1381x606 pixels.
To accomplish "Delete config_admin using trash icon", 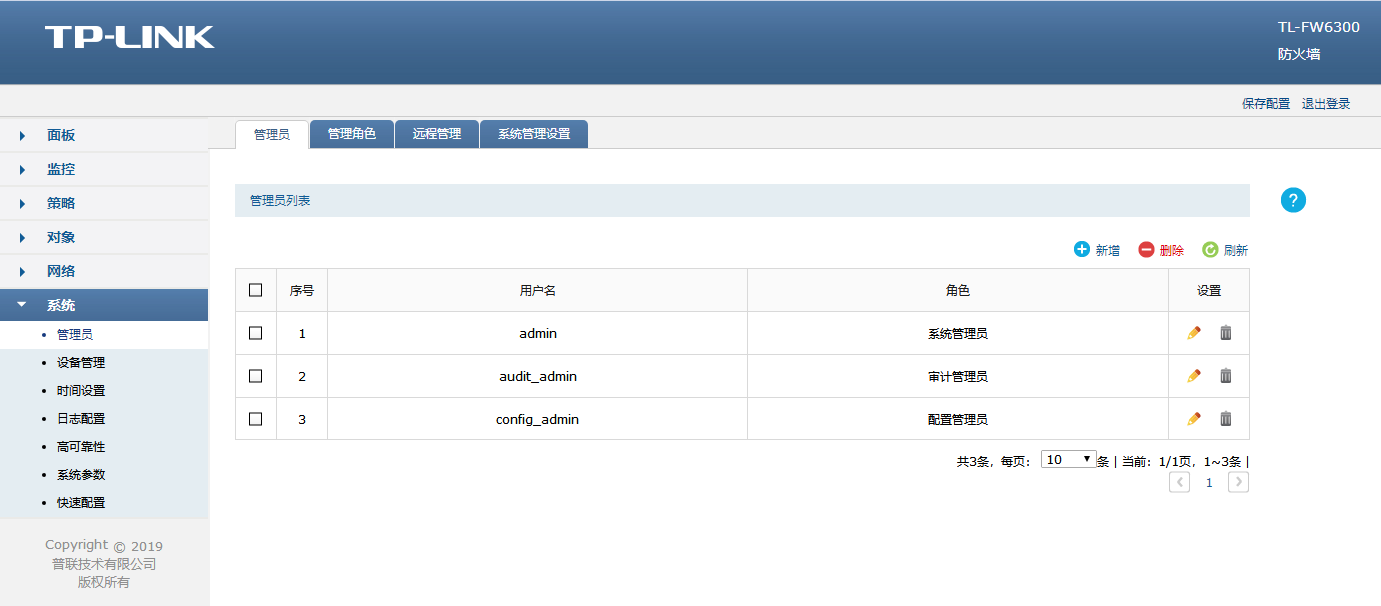I will click(x=1225, y=419).
